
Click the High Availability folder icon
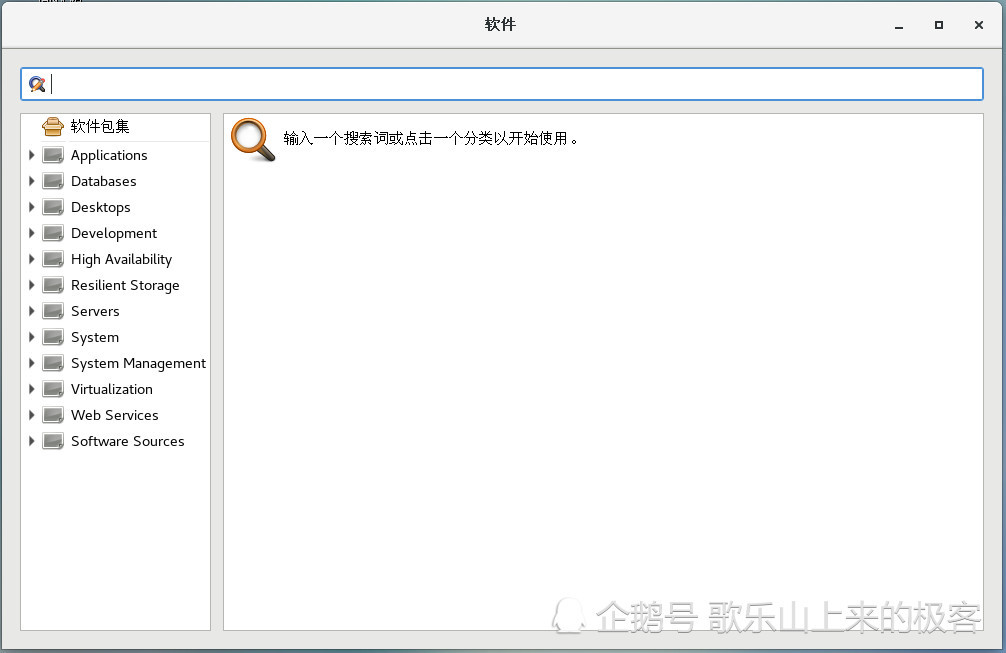pyautogui.click(x=53, y=259)
